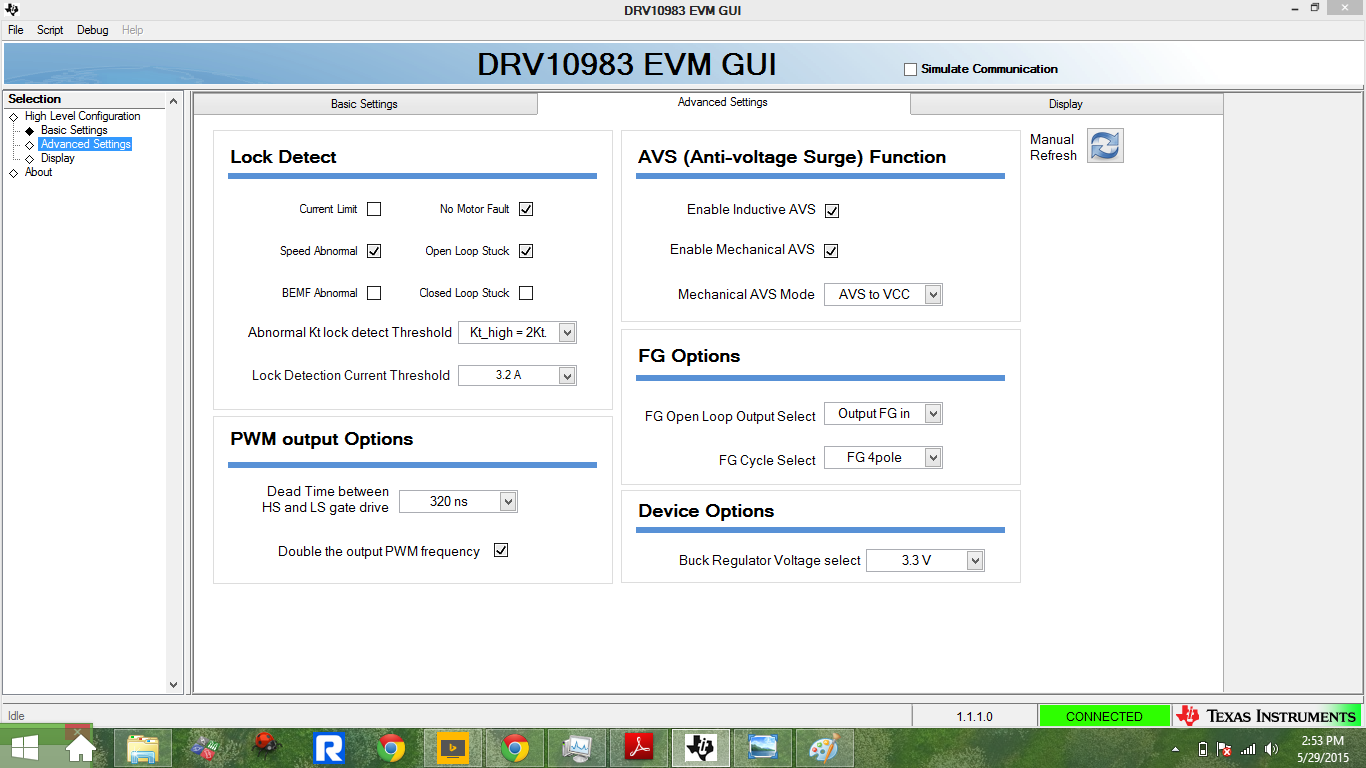Select Display in the Selection tree
Image resolution: width=1366 pixels, height=768 pixels.
coord(57,158)
